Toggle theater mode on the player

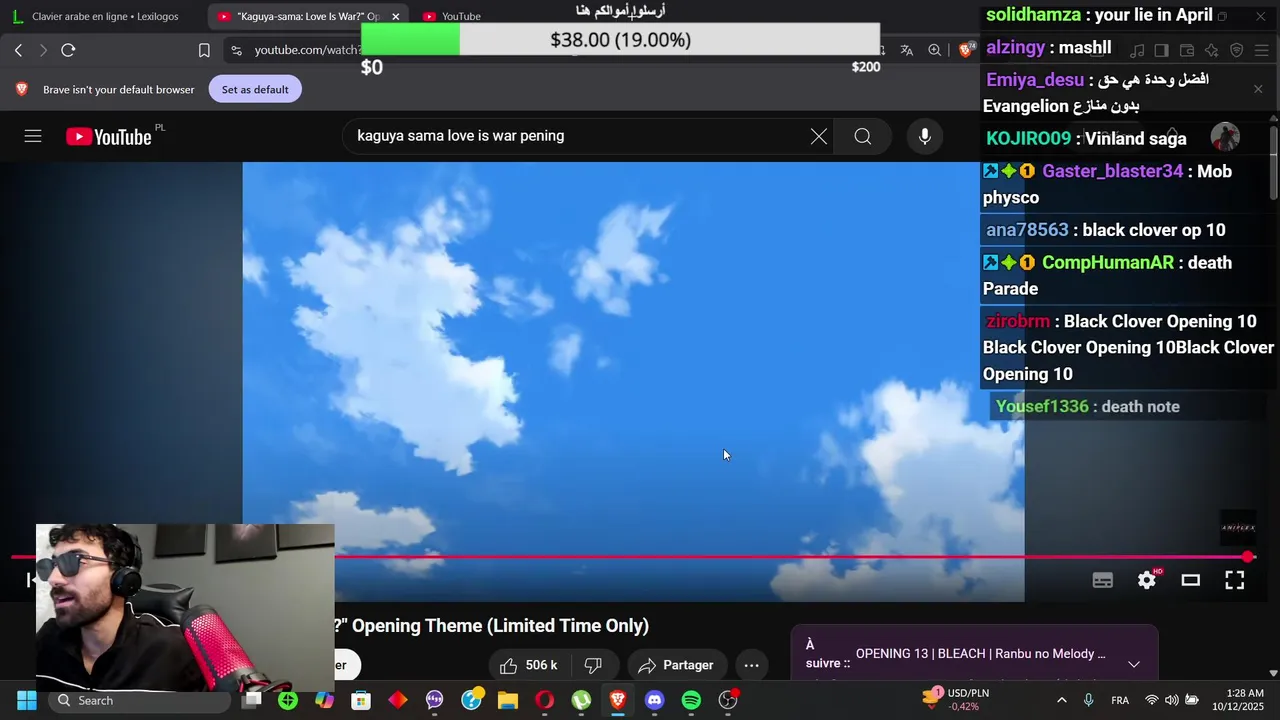(1190, 580)
